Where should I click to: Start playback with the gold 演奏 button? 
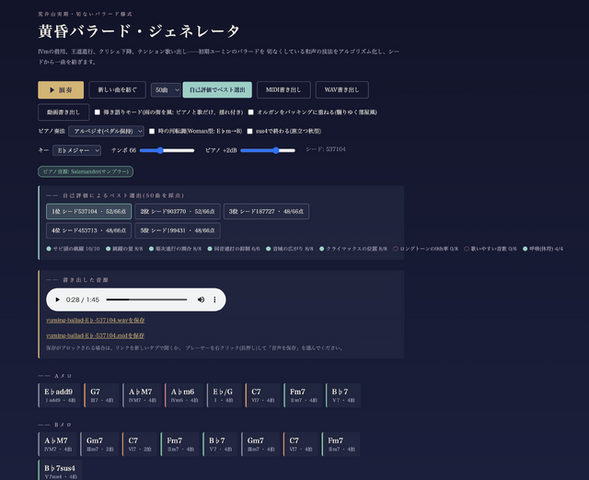(x=61, y=90)
